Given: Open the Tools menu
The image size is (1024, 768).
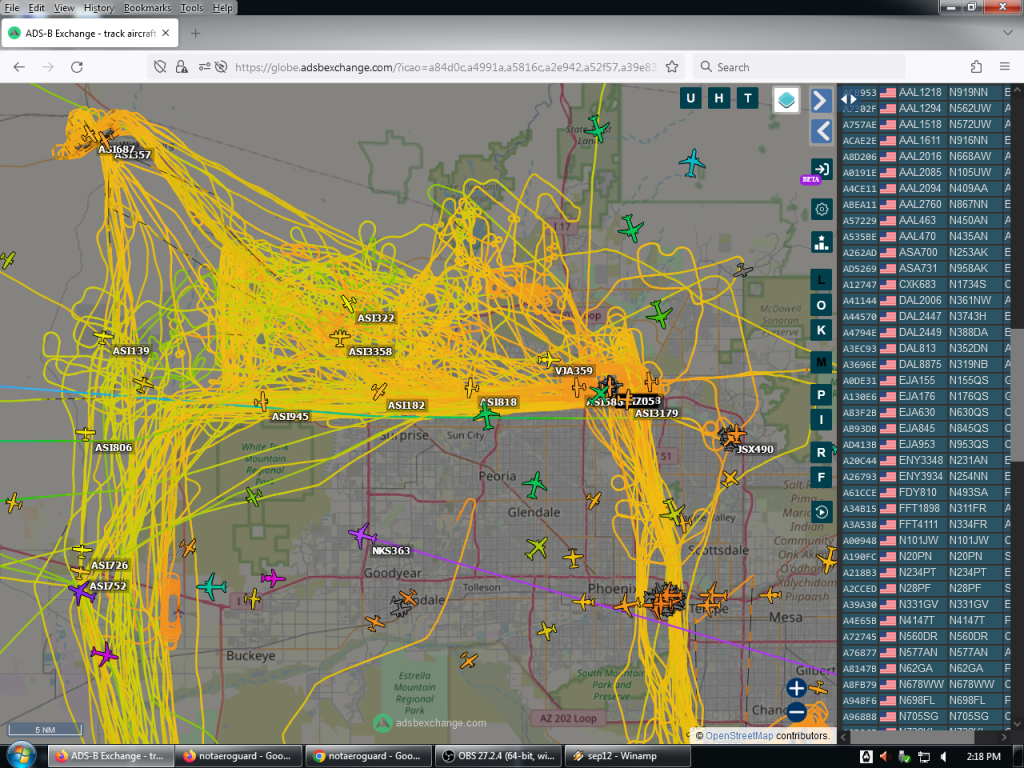Looking at the screenshot, I should pos(191,8).
